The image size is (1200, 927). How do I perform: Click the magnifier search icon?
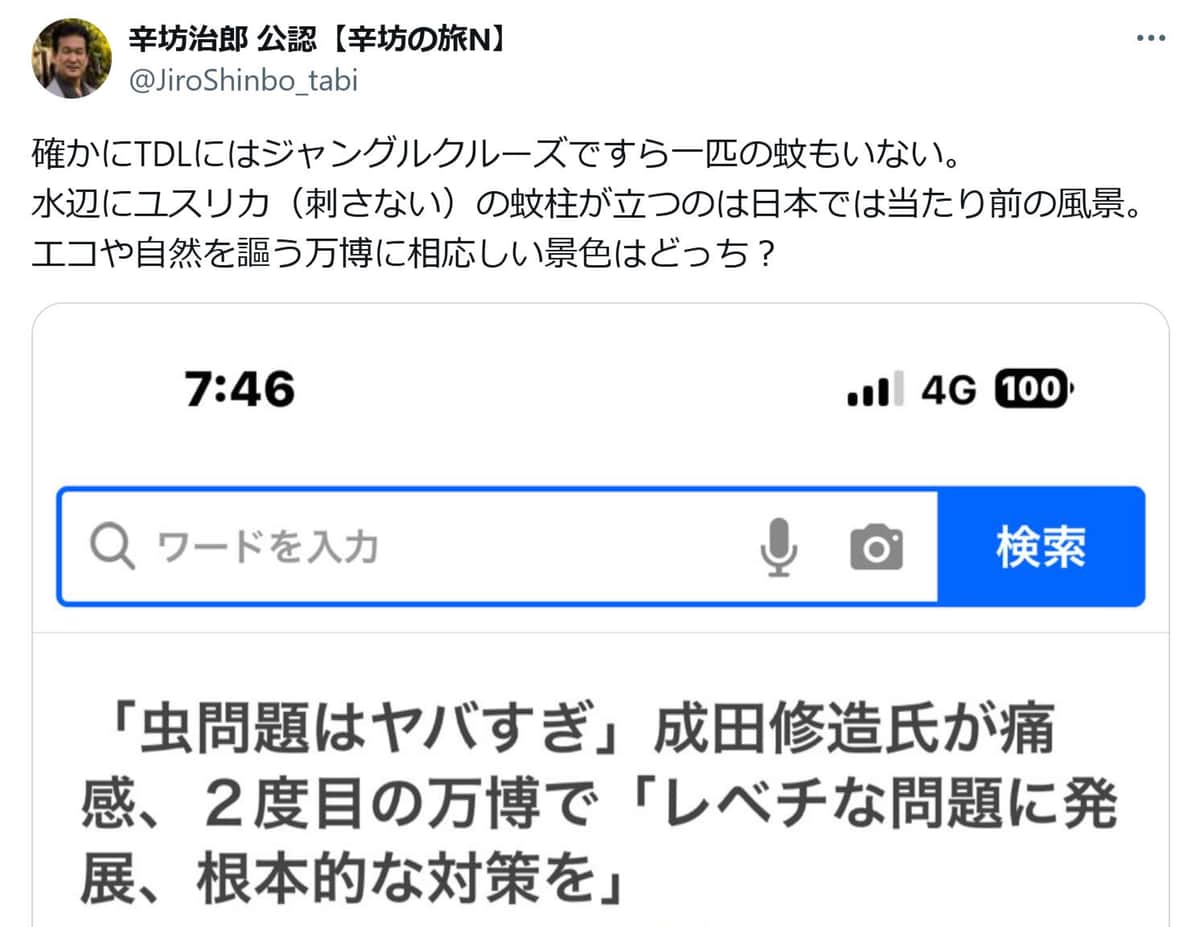click(x=111, y=547)
